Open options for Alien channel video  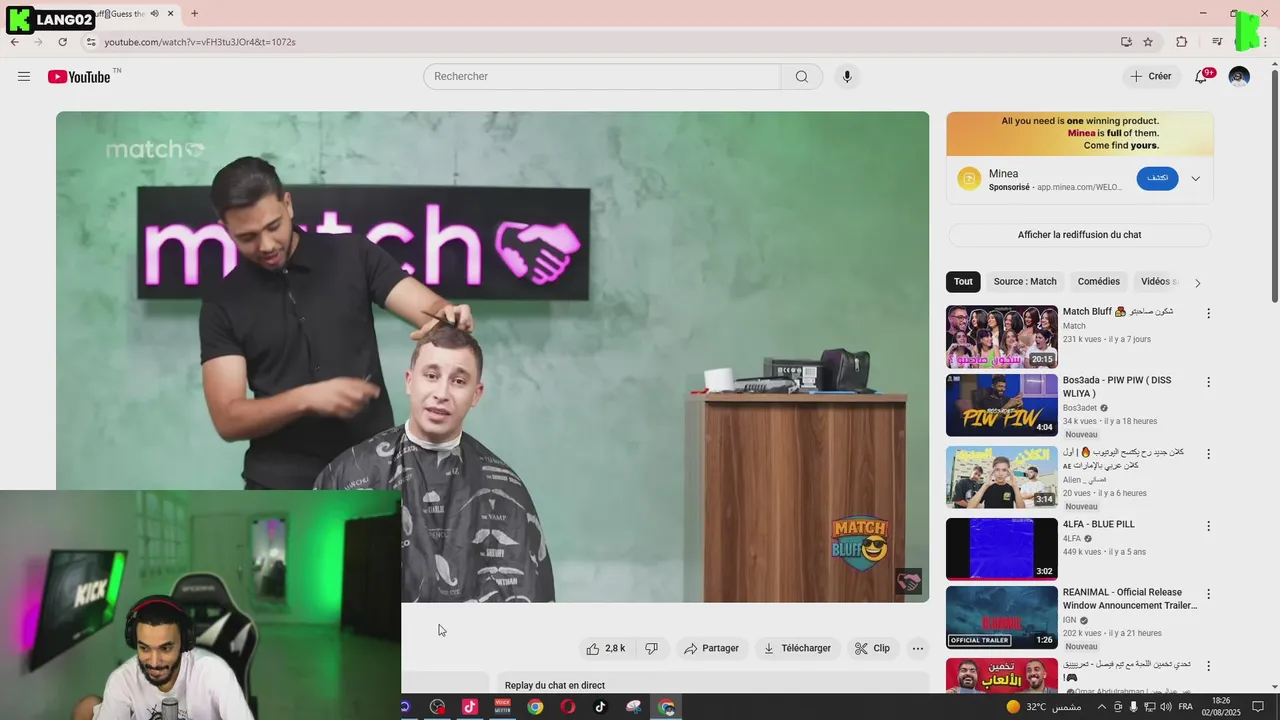[1208, 454]
